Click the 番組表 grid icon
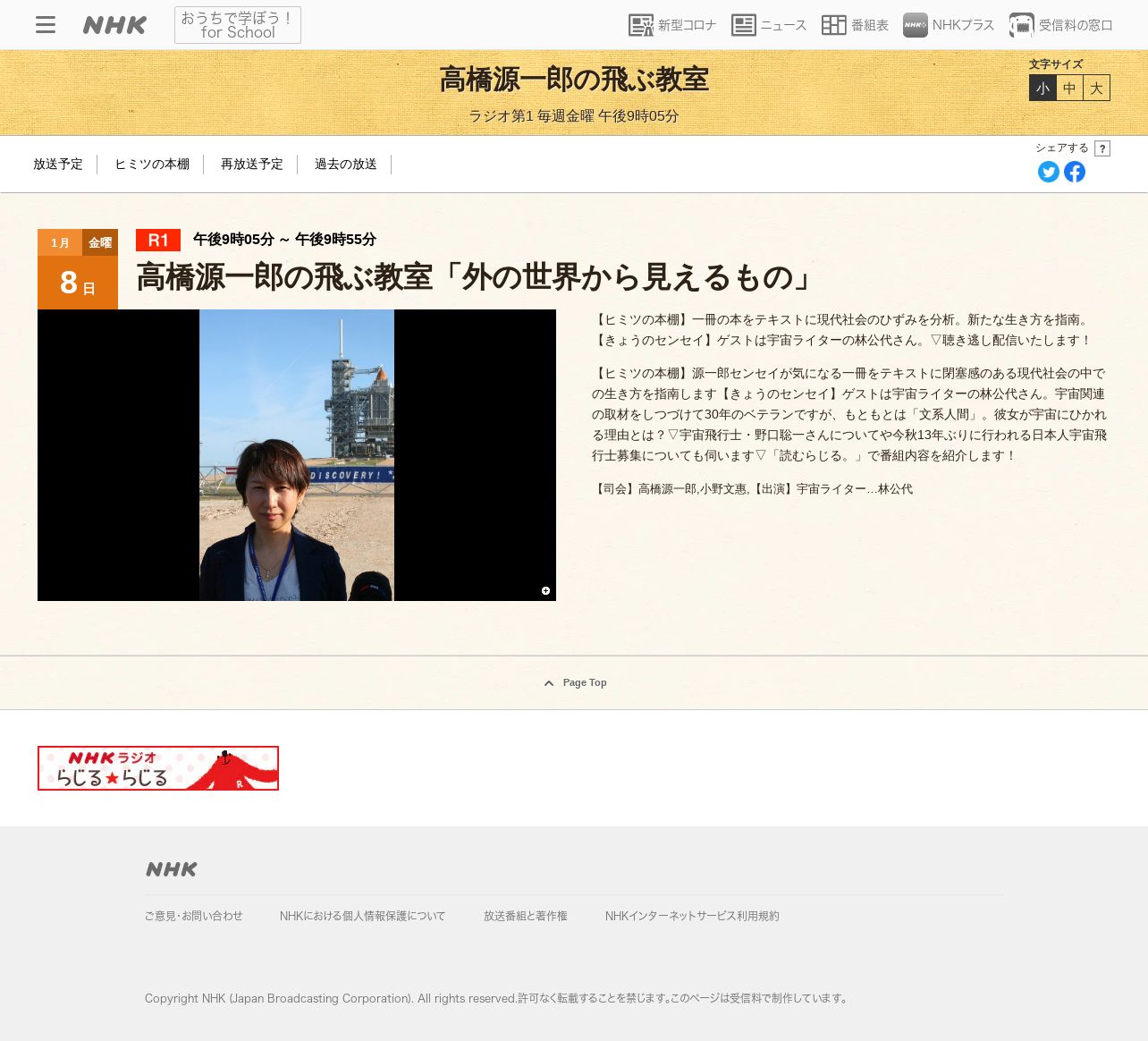This screenshot has height=1041, width=1148. pos(834,25)
